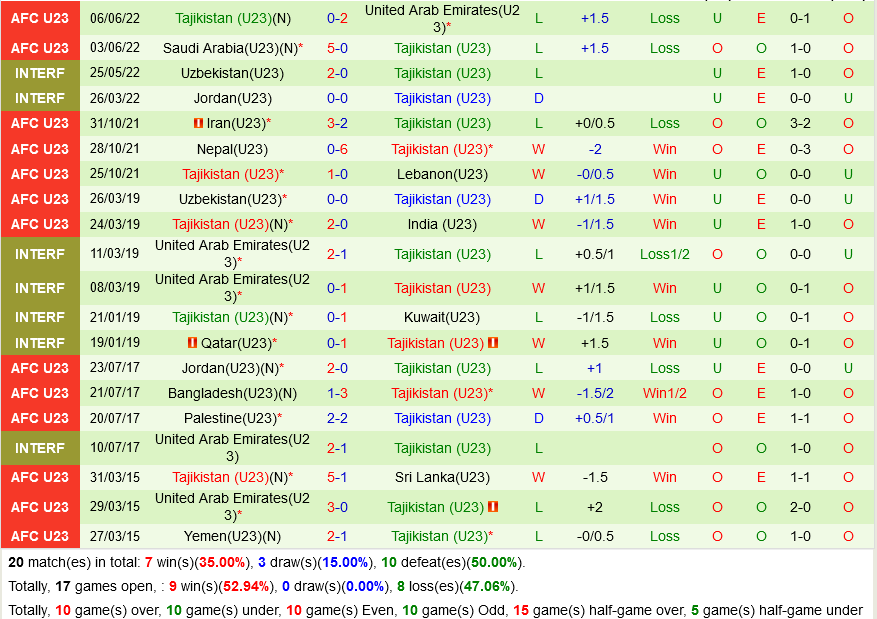Screen dimensions: 877x619
Task: Open Lebanon(U23) team link
Action: pos(442,174)
